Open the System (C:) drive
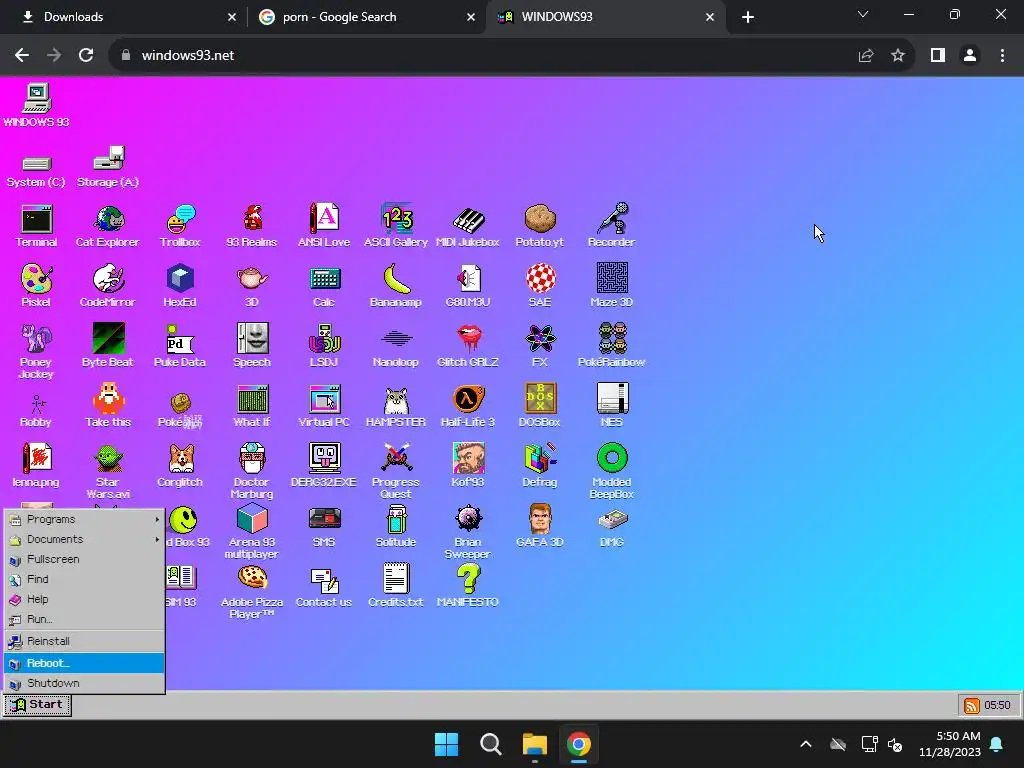Screen dimensions: 1024x768 [36, 171]
